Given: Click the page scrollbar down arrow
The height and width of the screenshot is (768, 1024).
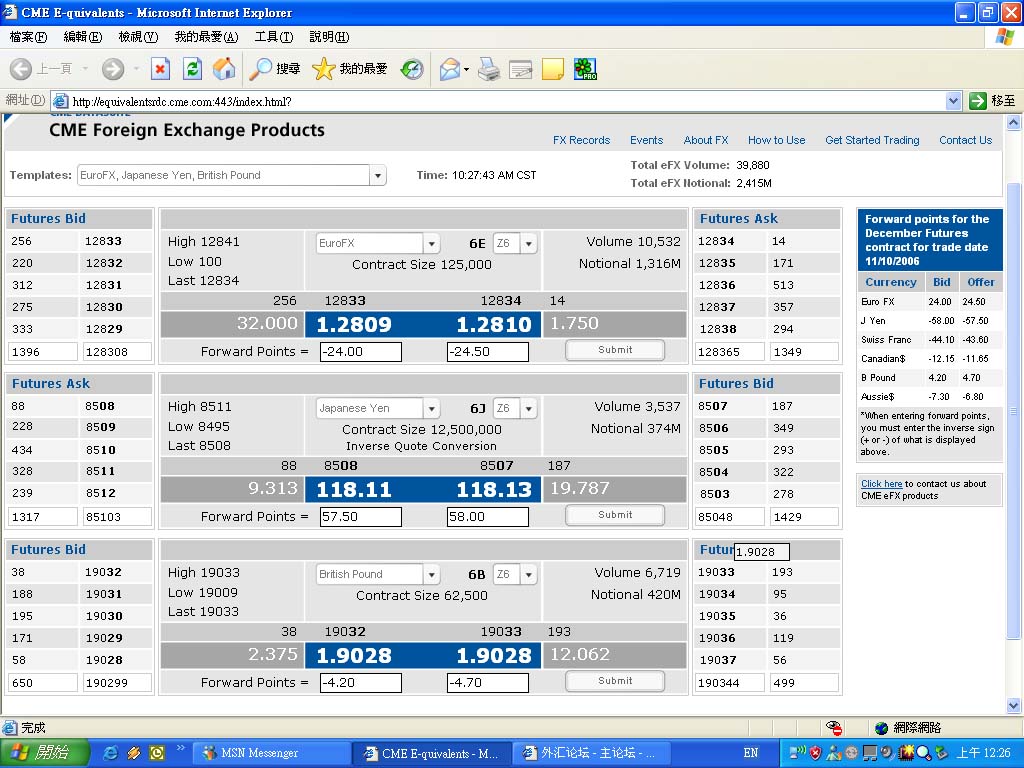Looking at the screenshot, I should (1014, 705).
